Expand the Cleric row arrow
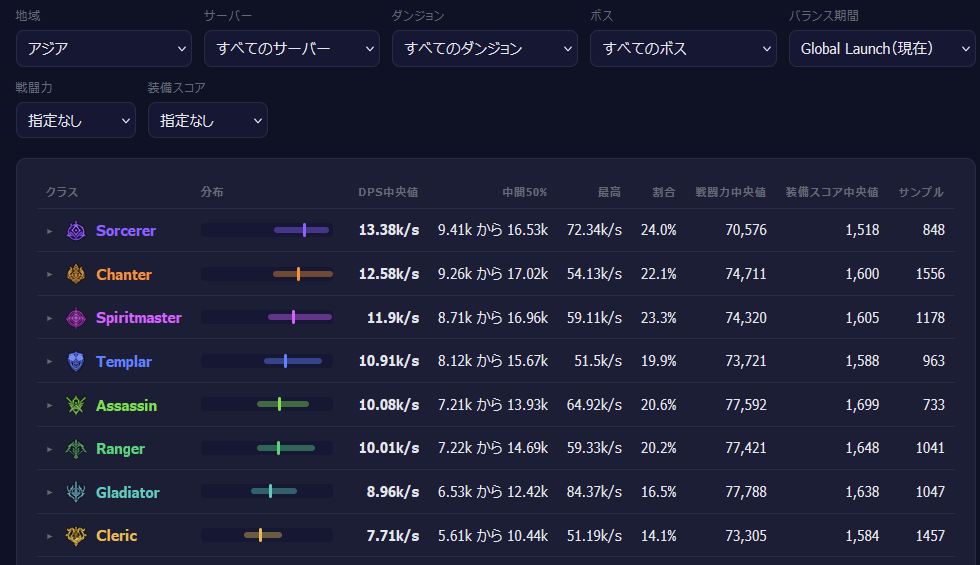Screen dimensions: 980x565 coord(49,536)
